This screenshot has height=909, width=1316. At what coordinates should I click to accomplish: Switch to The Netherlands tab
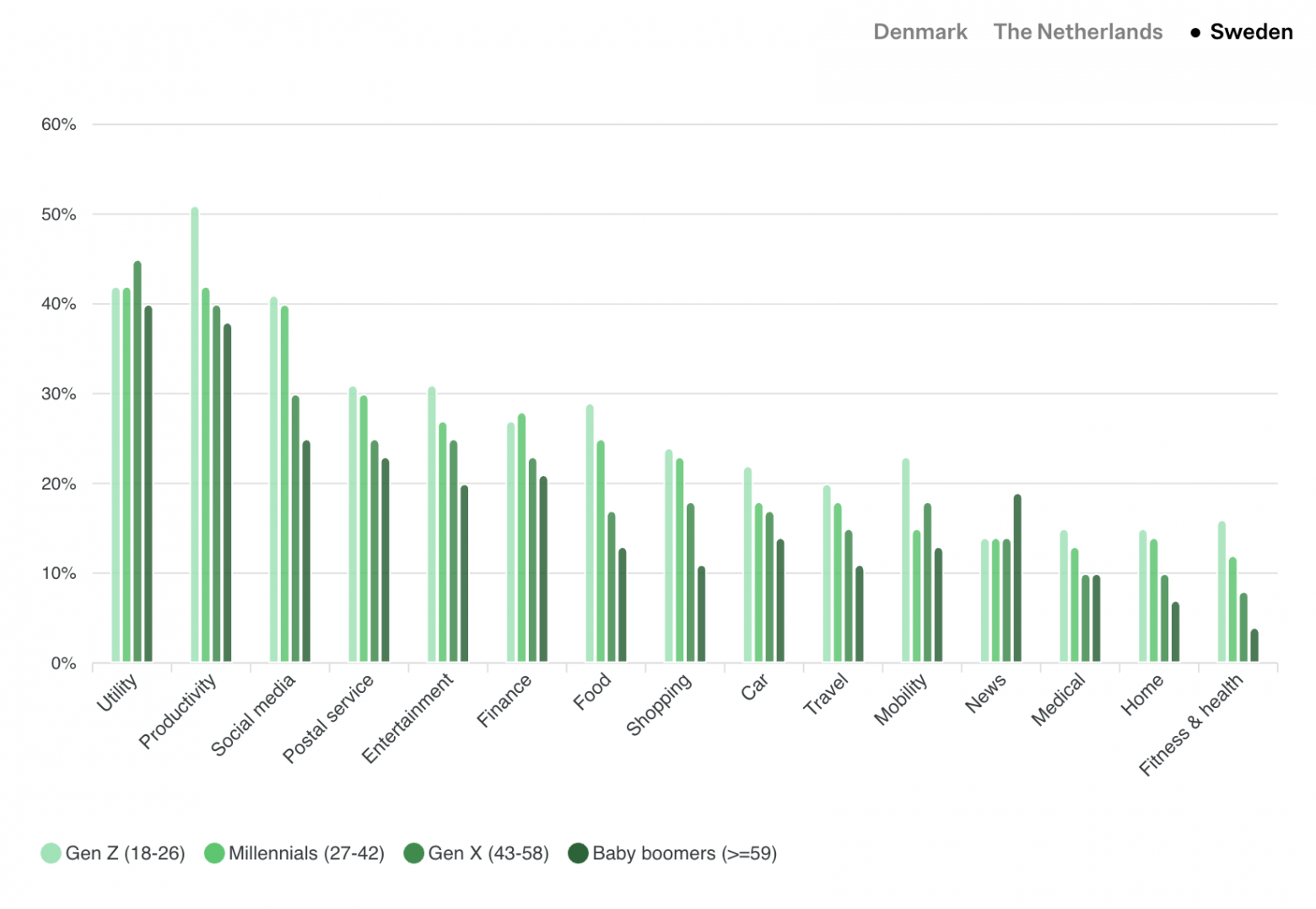pyautogui.click(x=1077, y=32)
